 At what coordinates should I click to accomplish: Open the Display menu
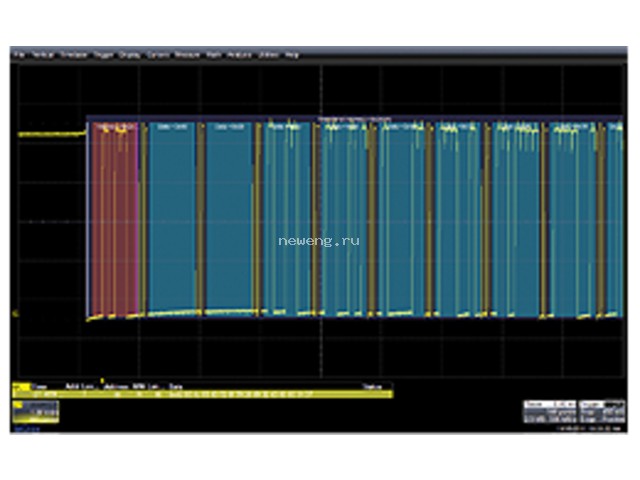point(129,55)
